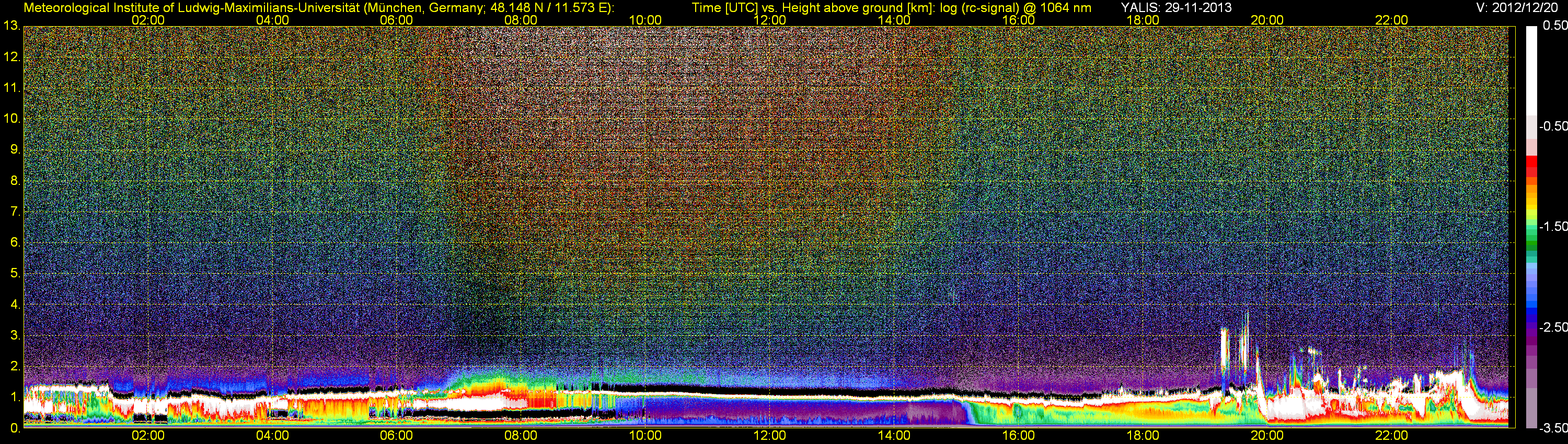Select the 22:00 label on the top time axis
This screenshot has height=444, width=1568.
pos(1391,20)
